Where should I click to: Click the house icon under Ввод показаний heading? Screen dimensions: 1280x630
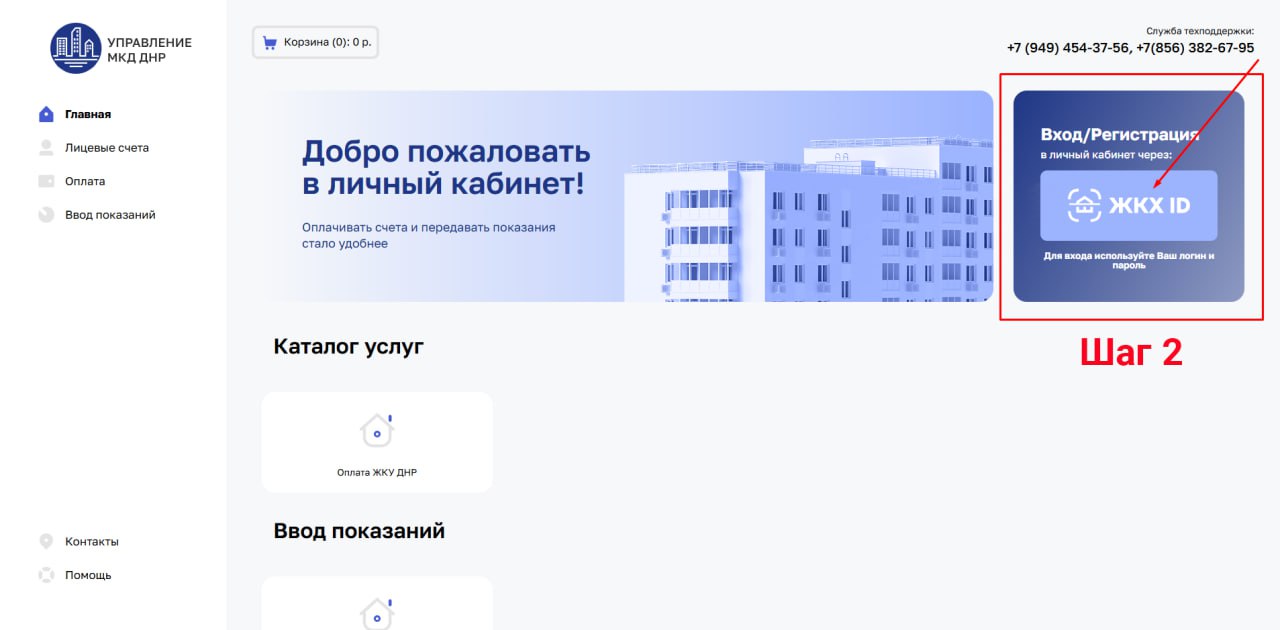(377, 612)
